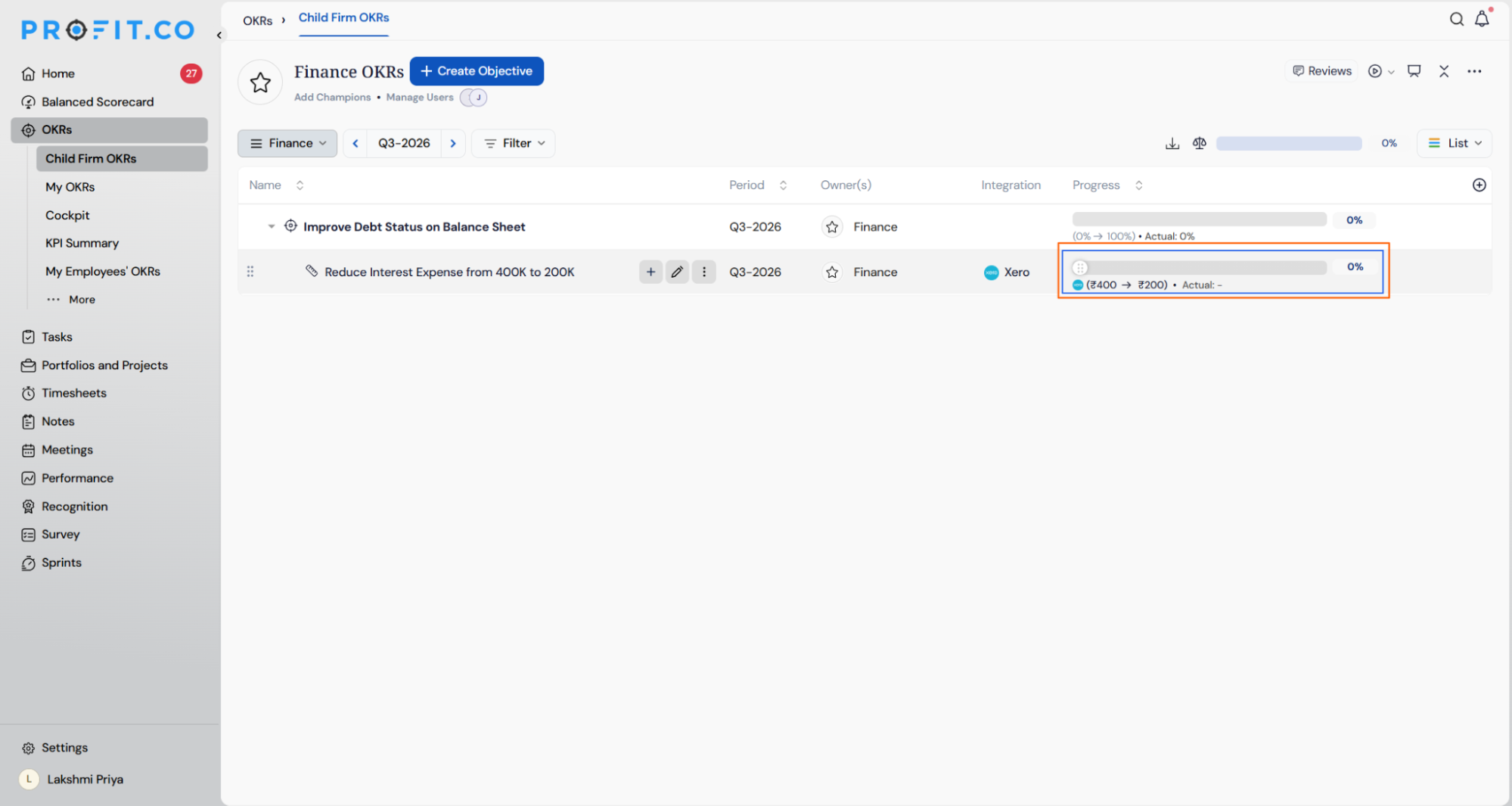
Task: Click the star next to Improve Debt Status owner
Action: pos(832,227)
